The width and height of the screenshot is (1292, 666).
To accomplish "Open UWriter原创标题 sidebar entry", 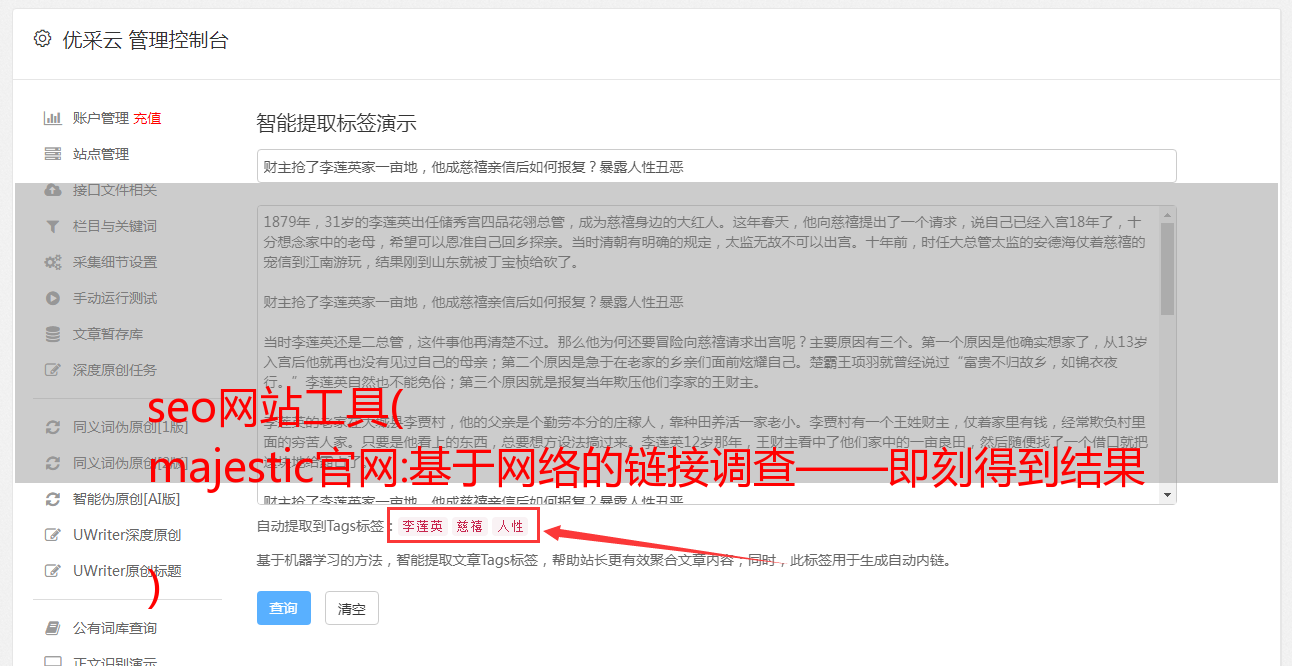I will tap(127, 571).
